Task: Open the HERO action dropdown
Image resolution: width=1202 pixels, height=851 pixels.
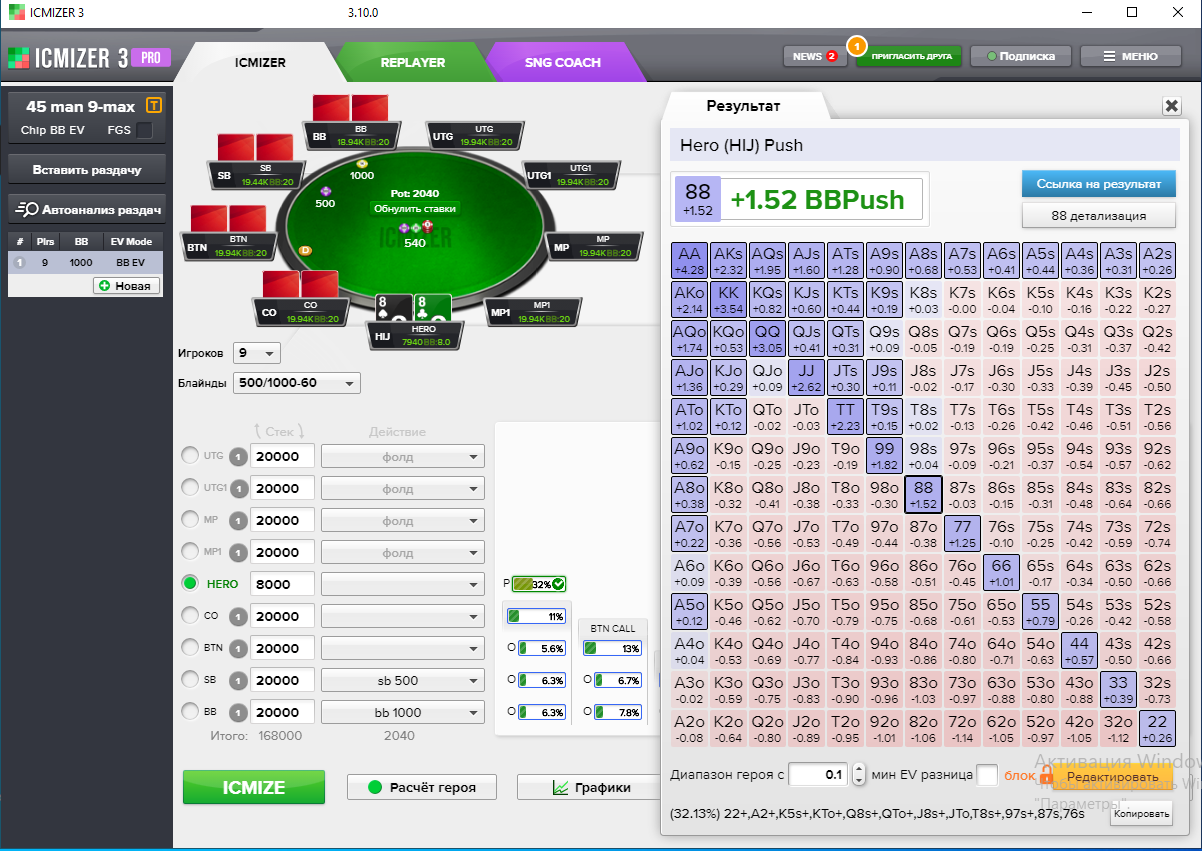Action: (x=402, y=584)
